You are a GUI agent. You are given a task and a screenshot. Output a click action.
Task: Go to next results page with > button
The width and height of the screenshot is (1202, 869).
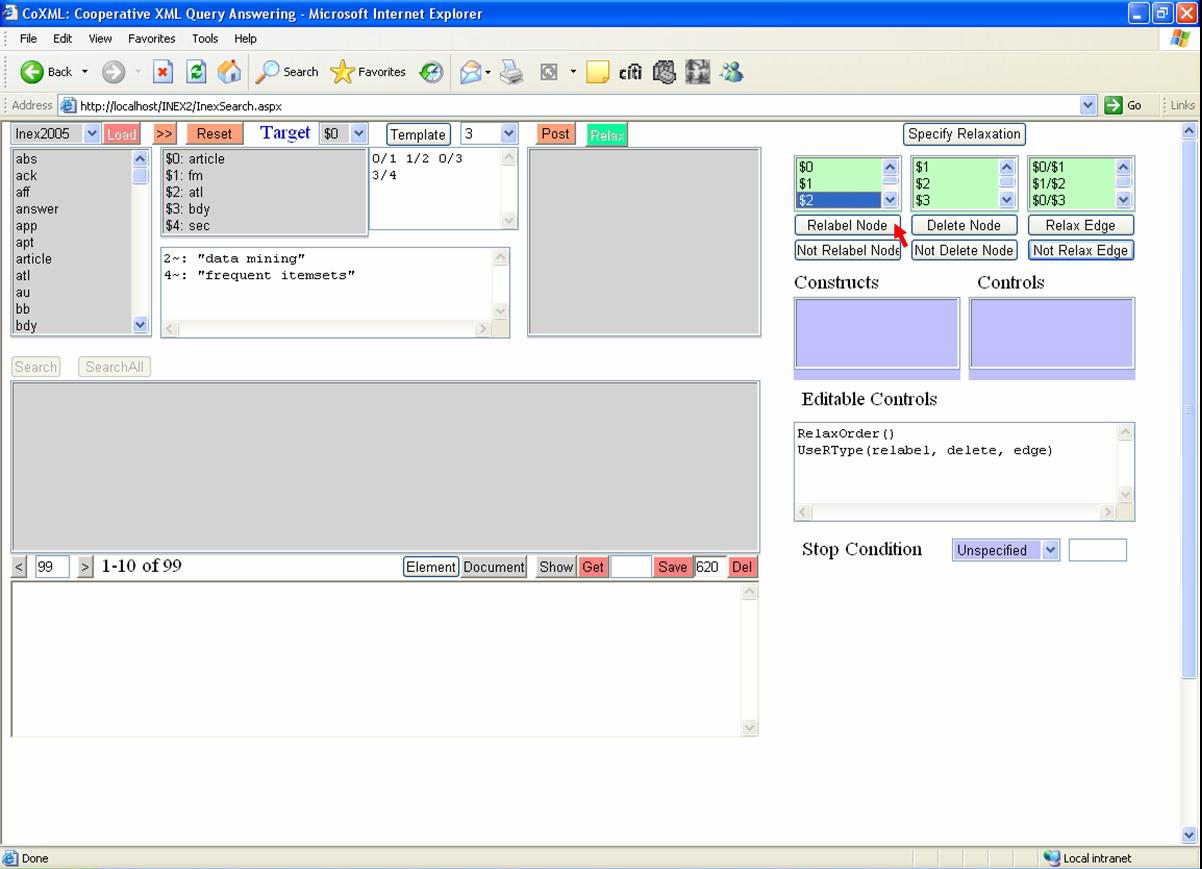(85, 567)
